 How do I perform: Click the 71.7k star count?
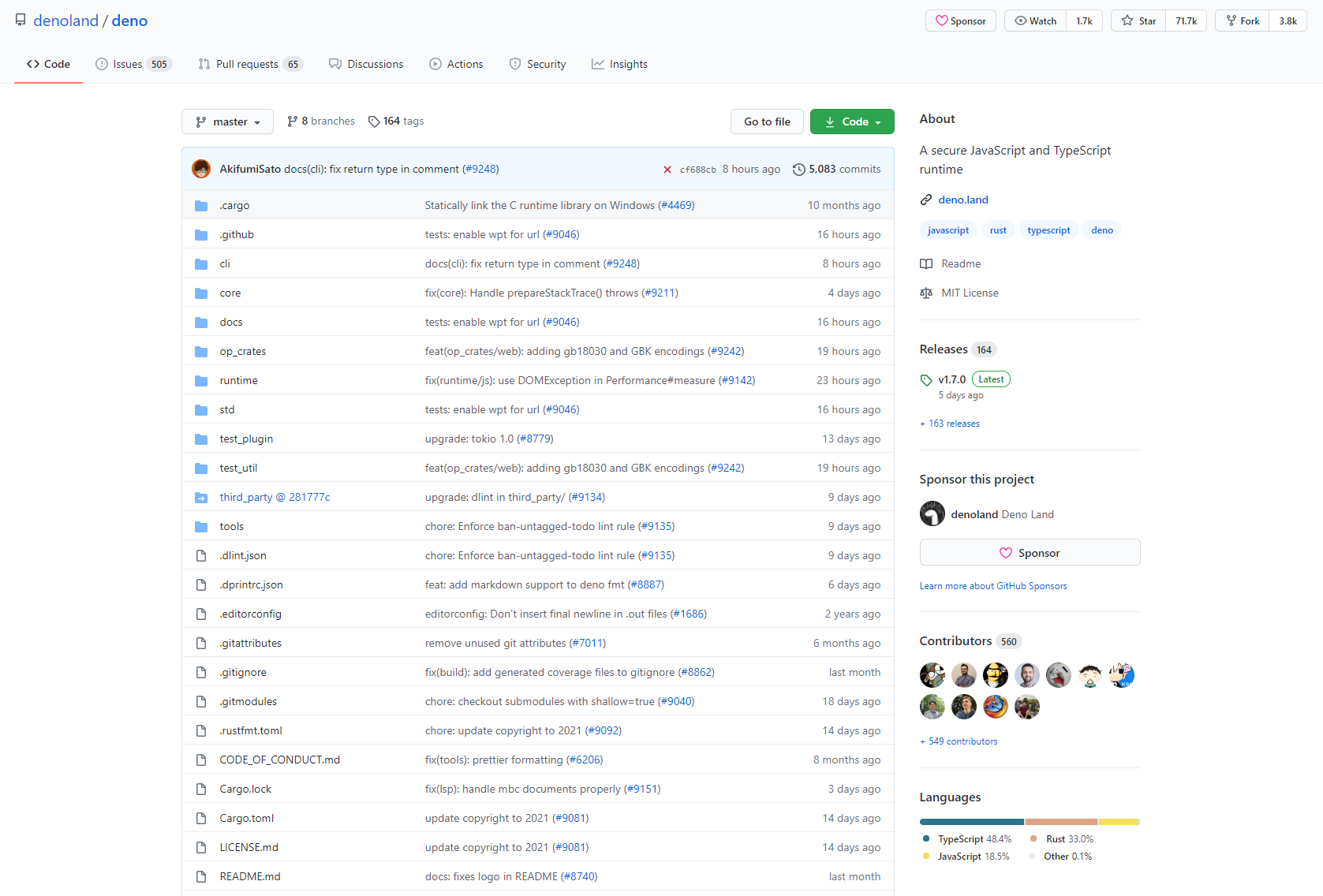[x=1186, y=21]
